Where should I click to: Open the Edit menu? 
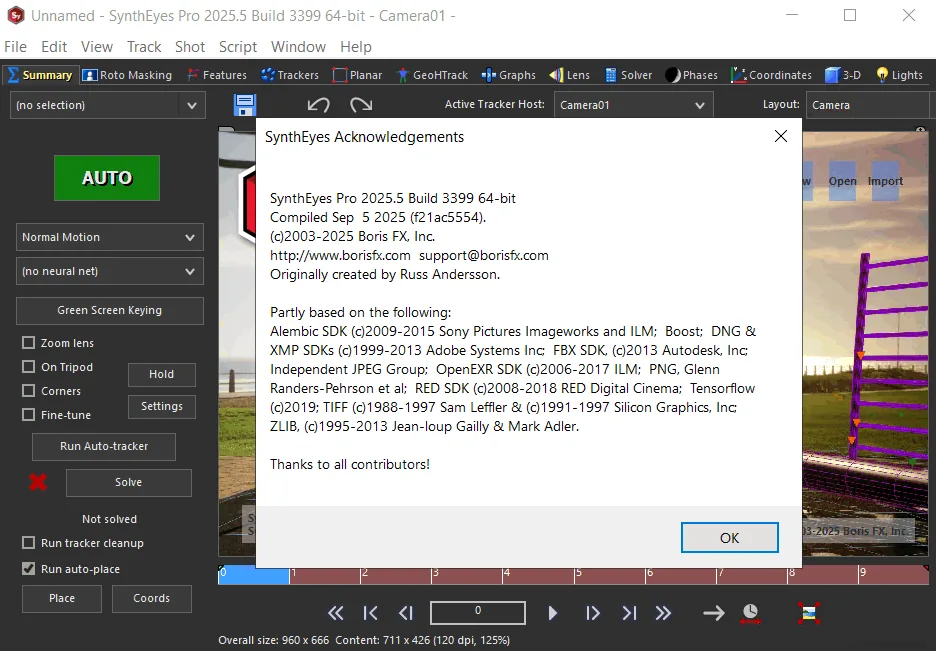click(x=54, y=47)
